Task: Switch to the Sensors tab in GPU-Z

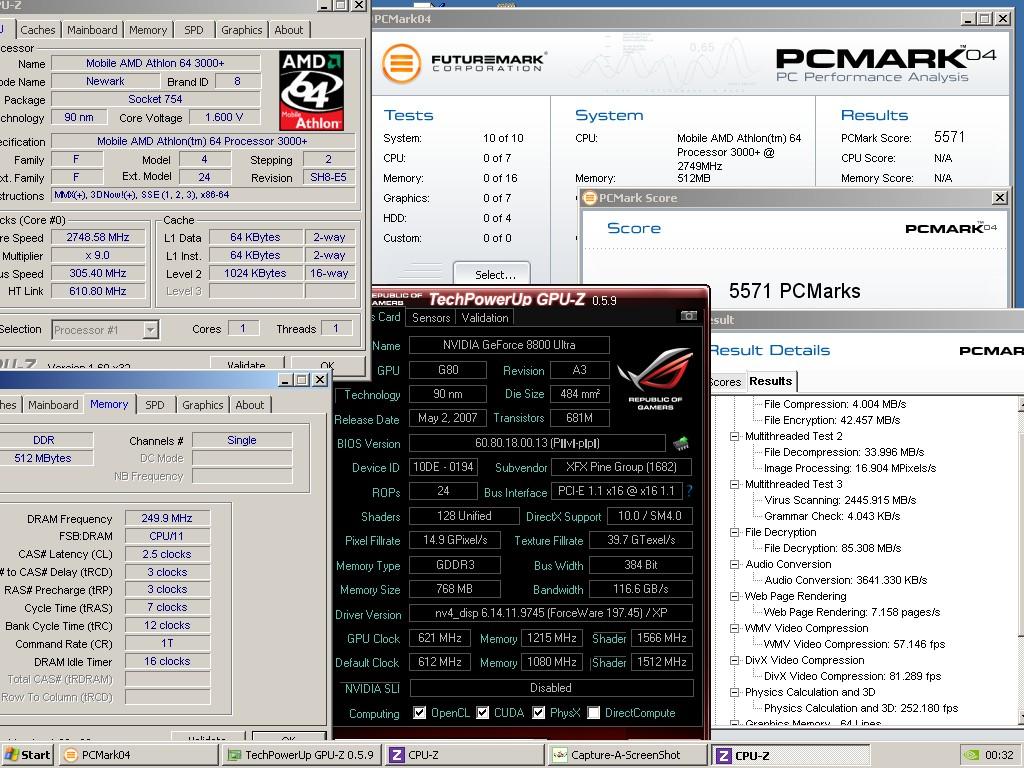Action: (431, 318)
